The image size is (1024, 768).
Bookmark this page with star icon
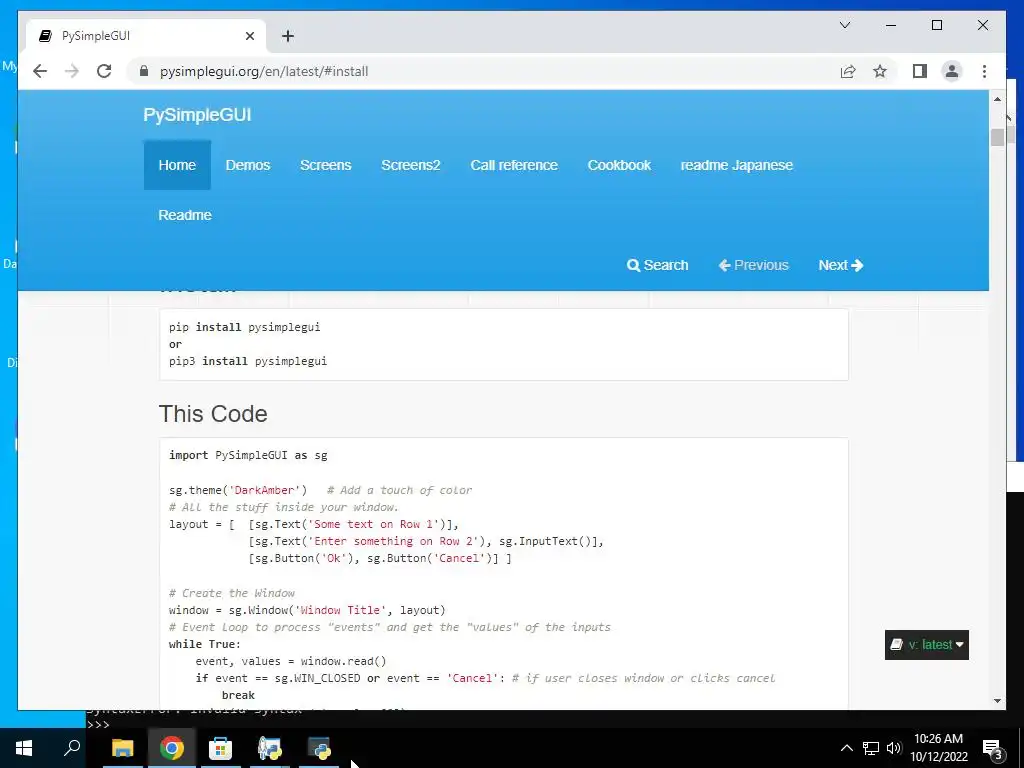tap(880, 71)
